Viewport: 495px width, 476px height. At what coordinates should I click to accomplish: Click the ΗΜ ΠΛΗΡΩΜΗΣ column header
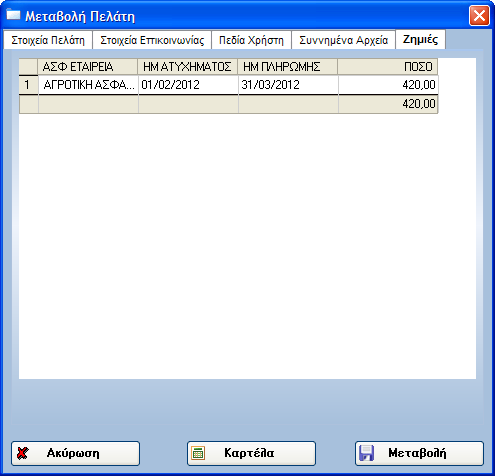[288, 67]
